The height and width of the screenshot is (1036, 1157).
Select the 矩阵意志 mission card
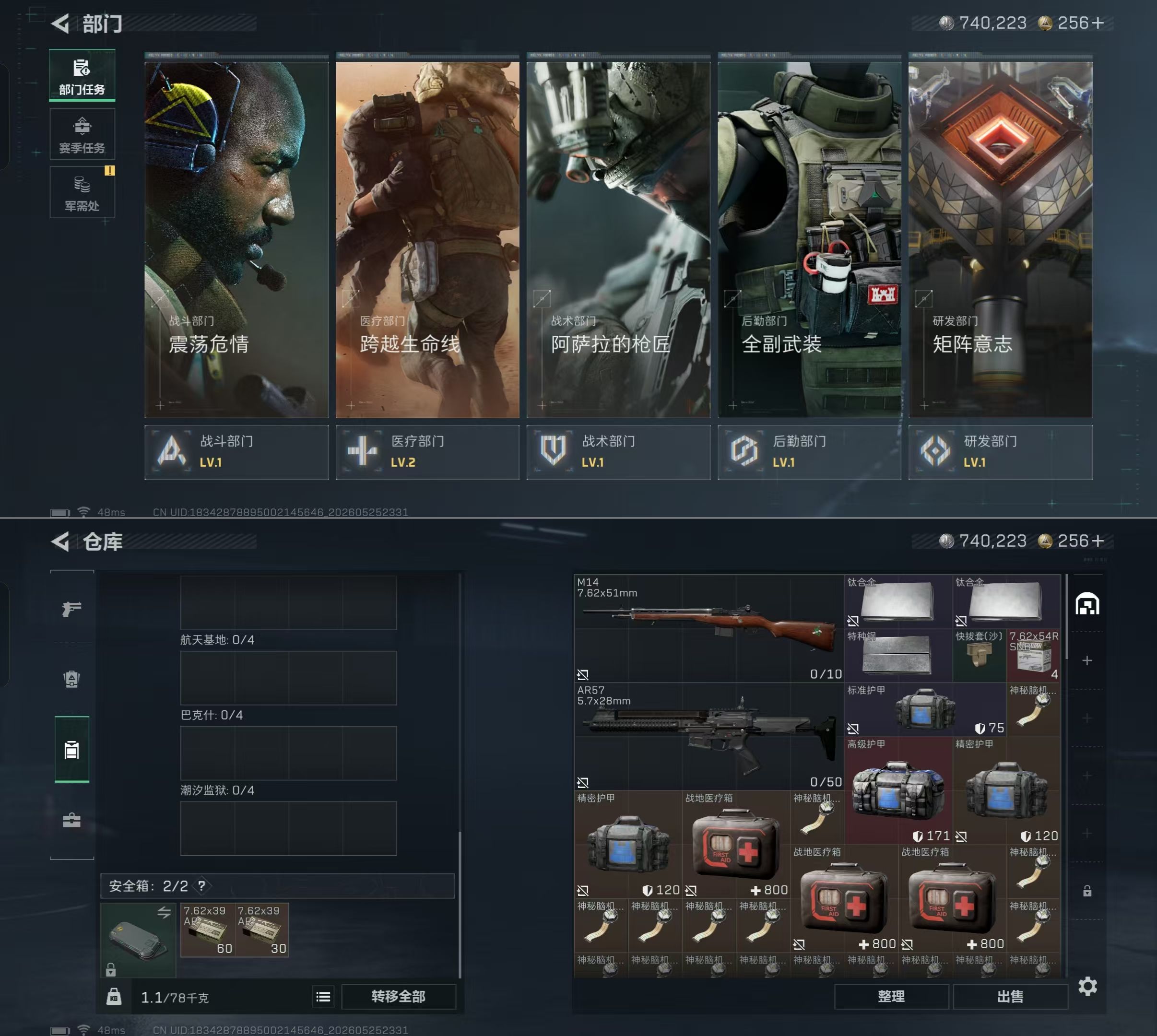pos(1001,240)
